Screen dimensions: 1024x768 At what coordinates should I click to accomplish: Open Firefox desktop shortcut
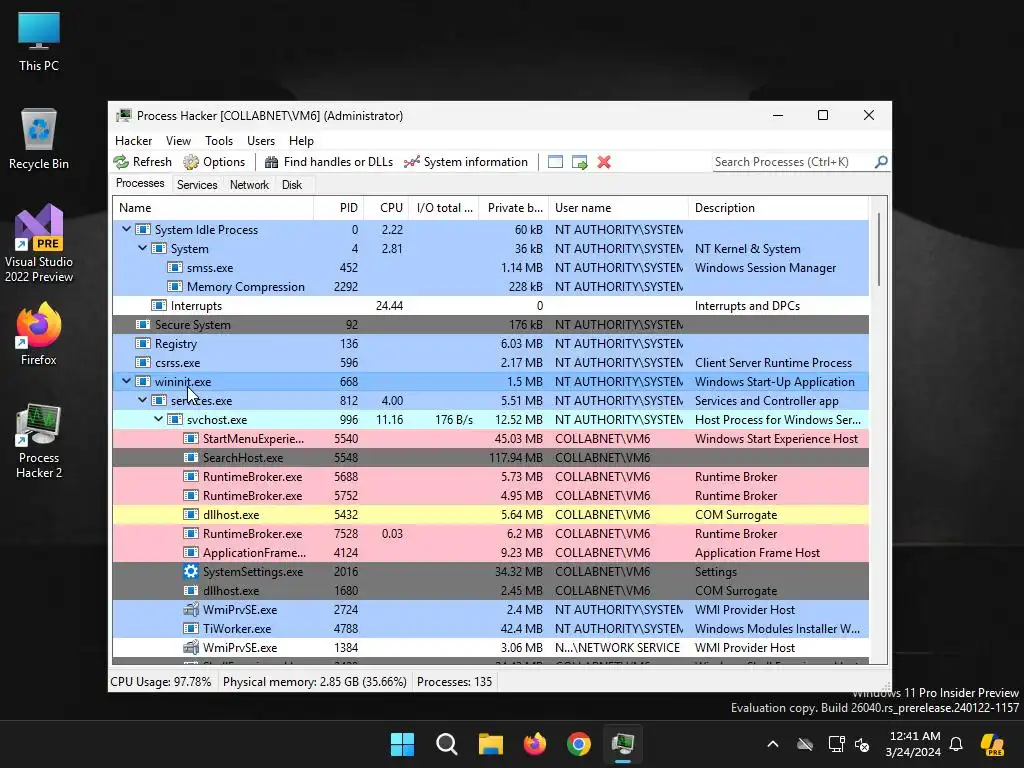[39, 334]
